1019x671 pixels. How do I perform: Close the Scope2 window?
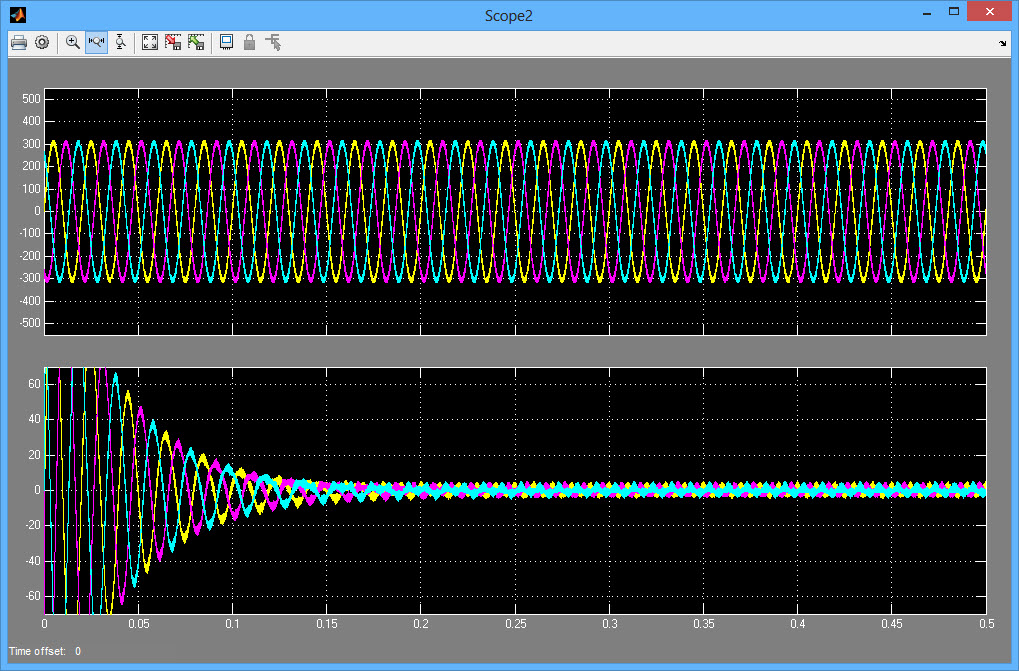[x=990, y=12]
